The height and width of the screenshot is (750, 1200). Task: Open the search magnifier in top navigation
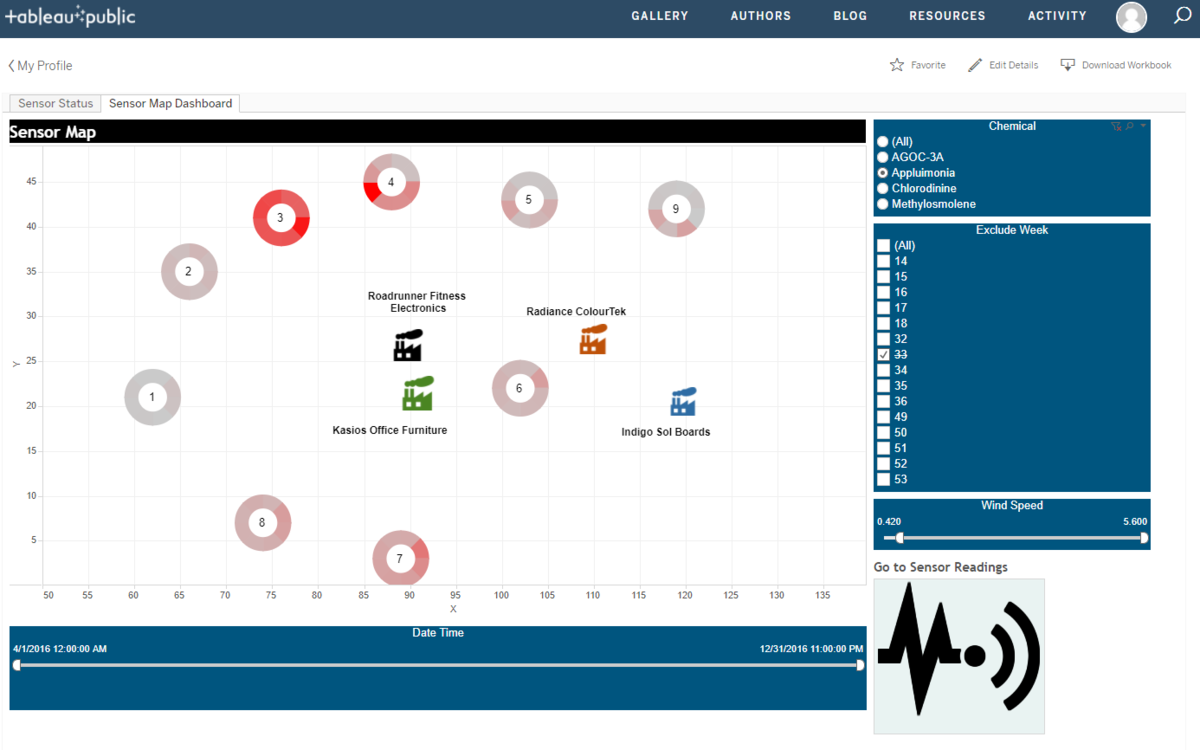click(x=1182, y=16)
